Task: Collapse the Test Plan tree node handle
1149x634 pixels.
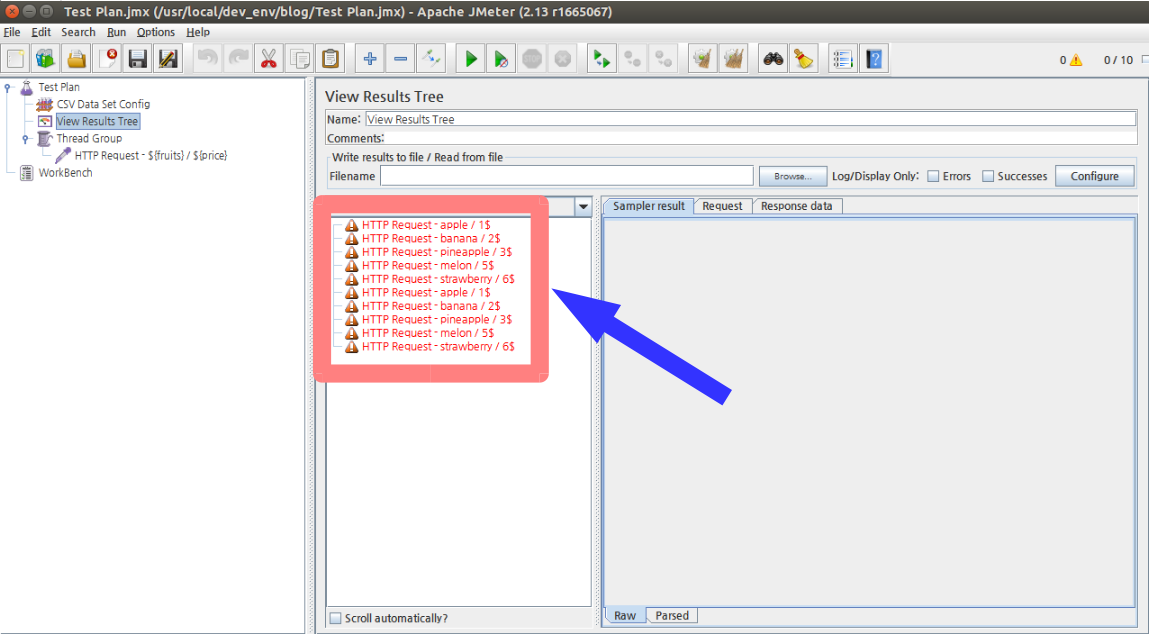Action: click(x=8, y=87)
